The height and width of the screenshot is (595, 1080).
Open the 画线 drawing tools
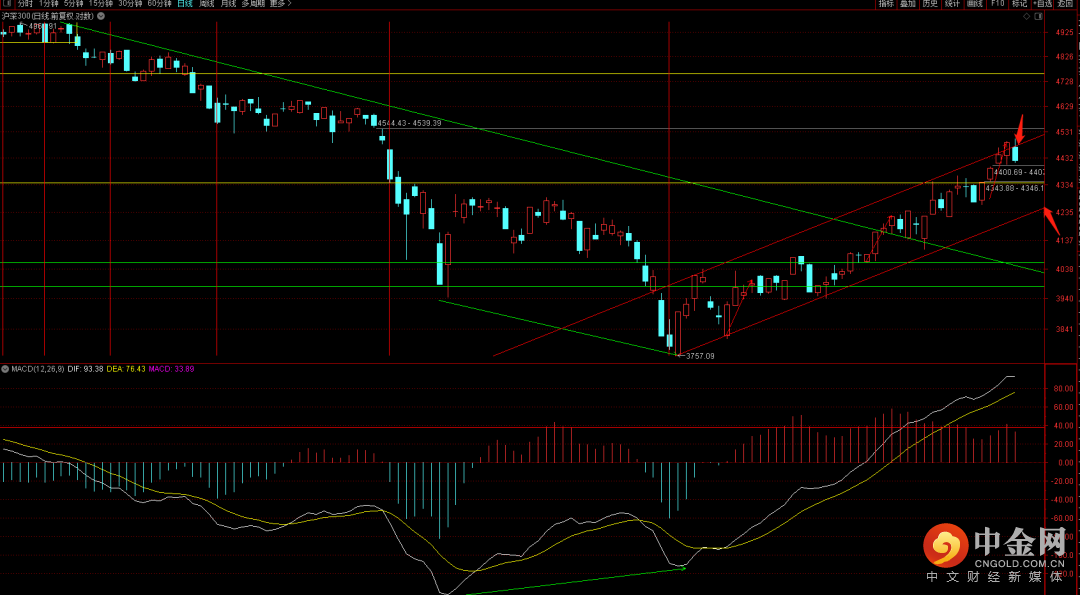[x=975, y=3]
